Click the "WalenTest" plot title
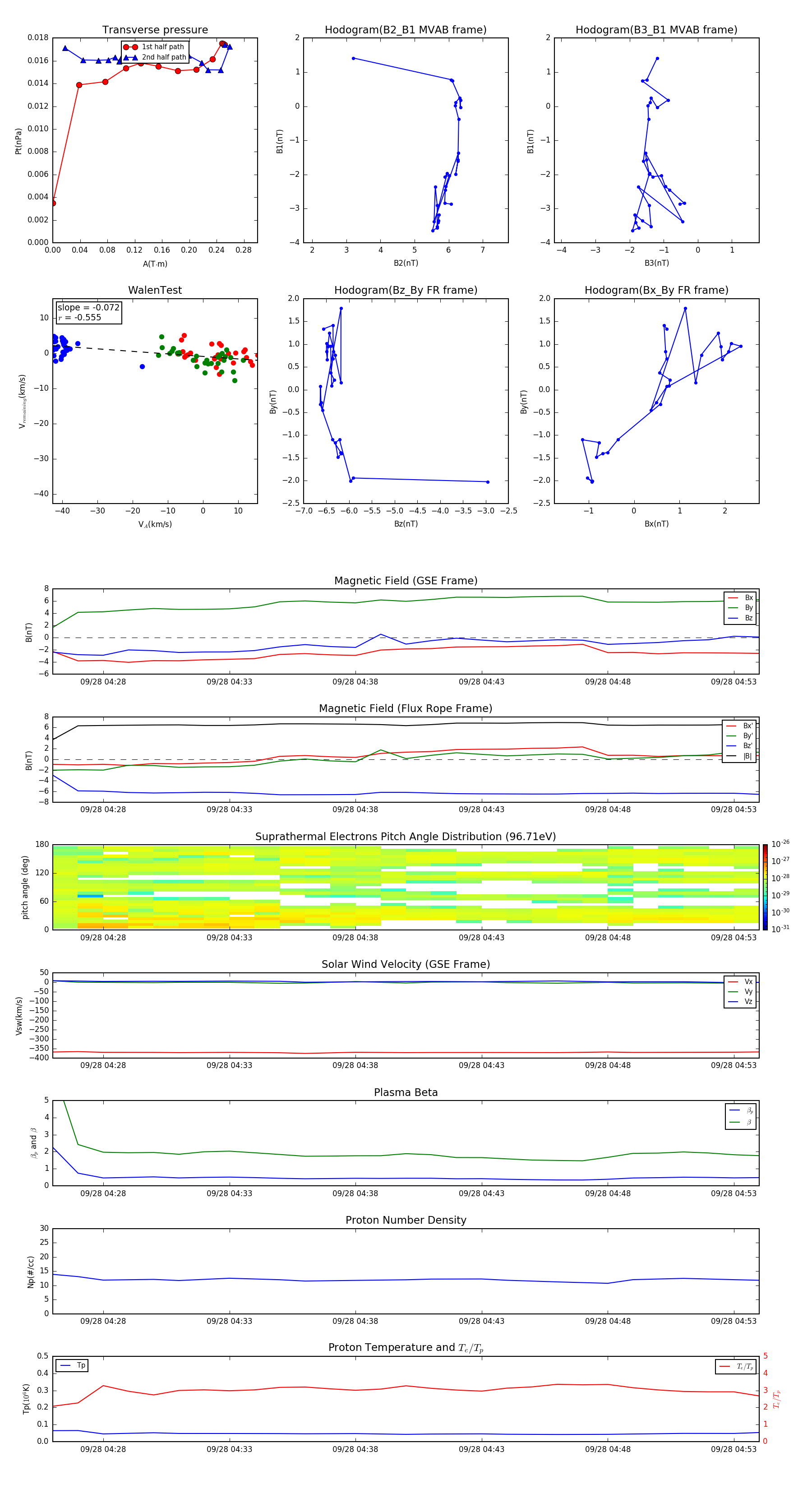 (155, 290)
